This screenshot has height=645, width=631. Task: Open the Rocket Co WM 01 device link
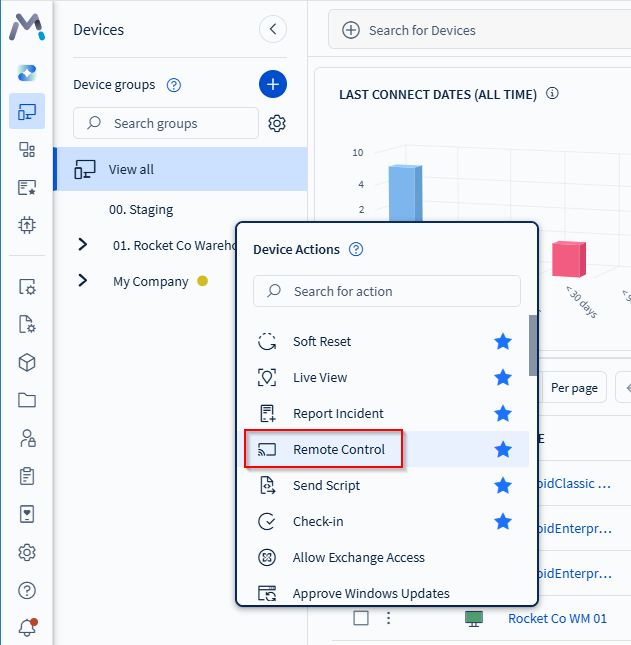pos(557,618)
